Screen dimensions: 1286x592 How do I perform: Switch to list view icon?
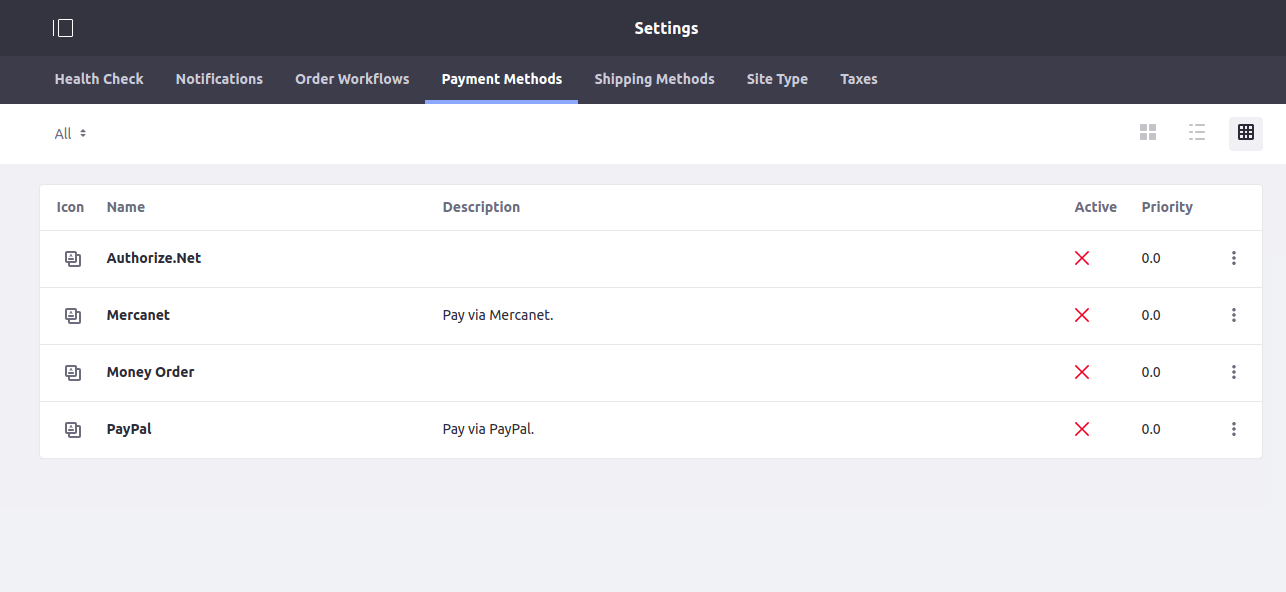click(1197, 132)
